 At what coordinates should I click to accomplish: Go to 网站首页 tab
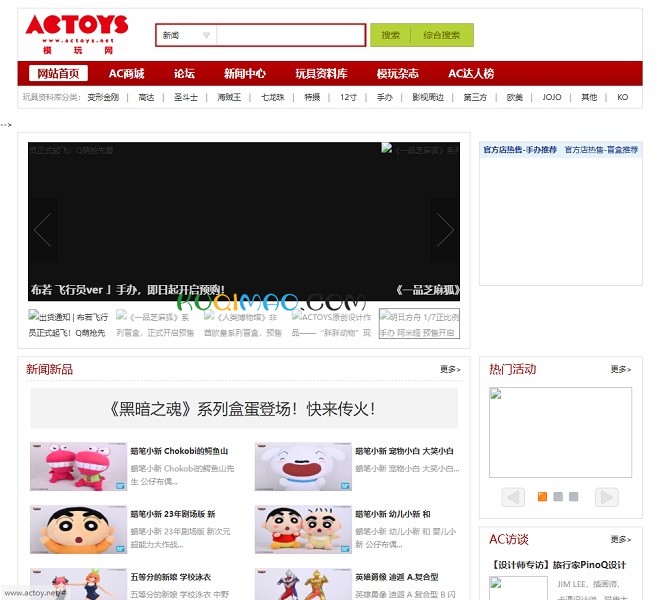click(x=58, y=73)
